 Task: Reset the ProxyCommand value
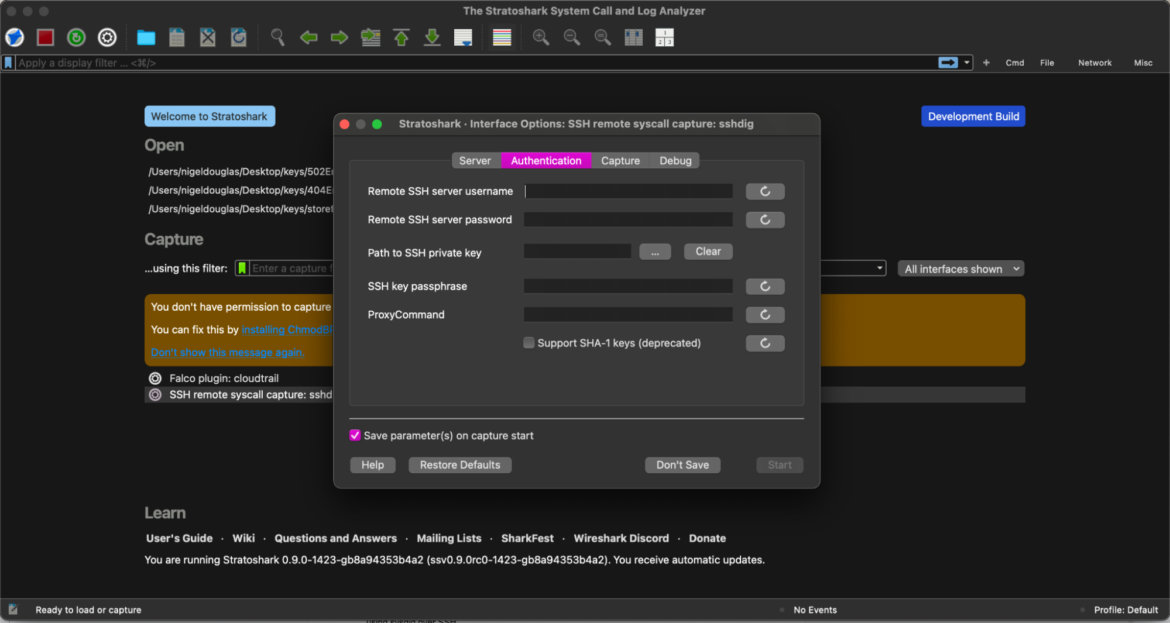coord(765,315)
